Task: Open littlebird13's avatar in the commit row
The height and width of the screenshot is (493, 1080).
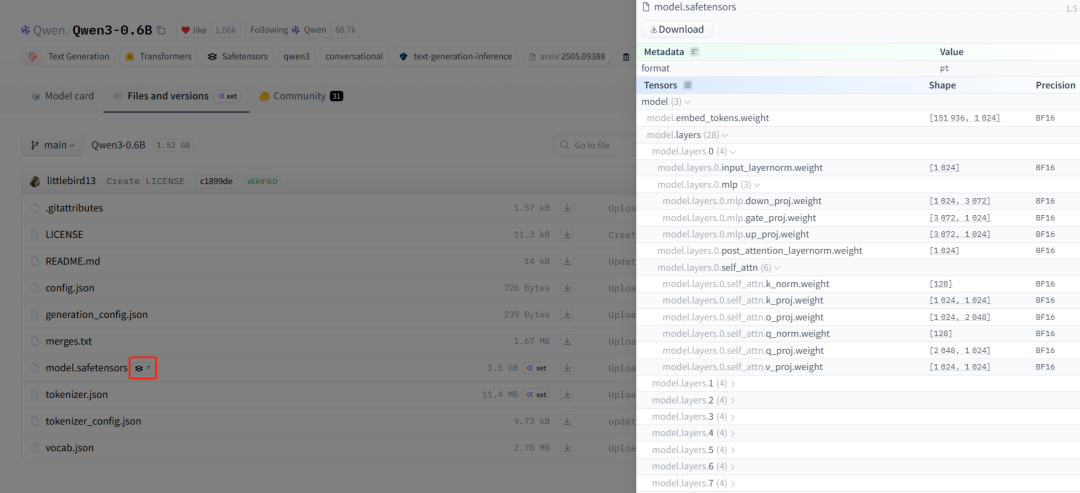Action: 36,181
